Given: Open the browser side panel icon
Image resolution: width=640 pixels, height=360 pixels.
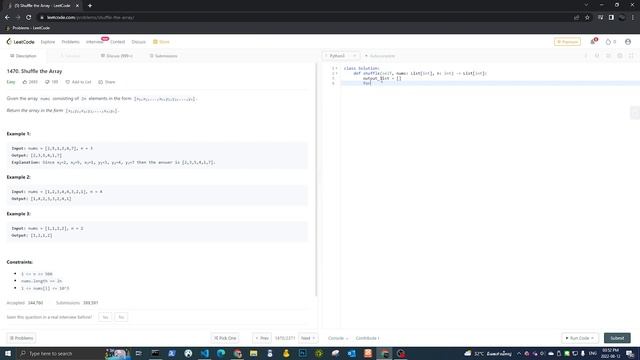Looking at the screenshot, I should [611, 17].
